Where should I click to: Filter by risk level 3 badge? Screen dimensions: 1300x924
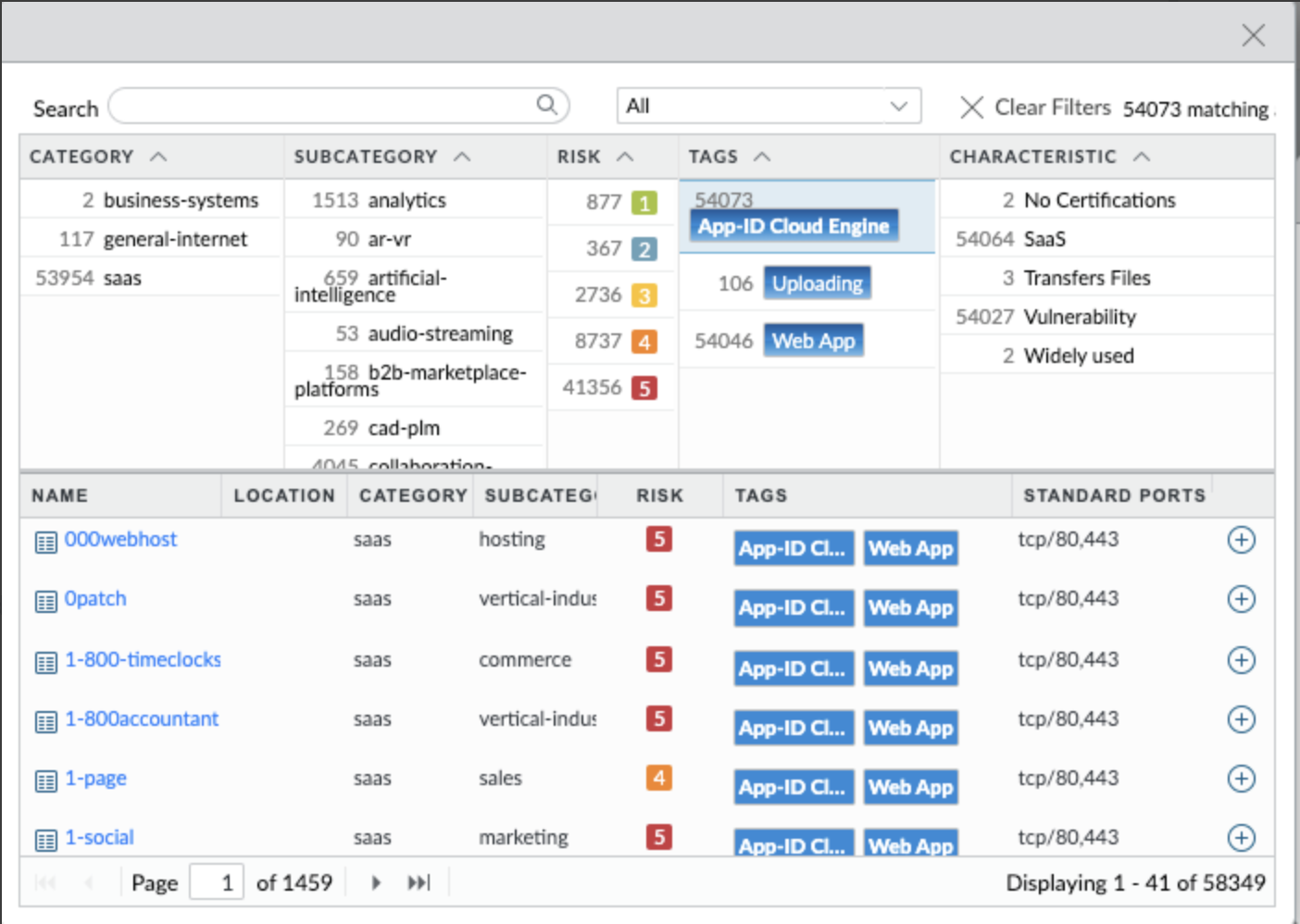click(644, 294)
